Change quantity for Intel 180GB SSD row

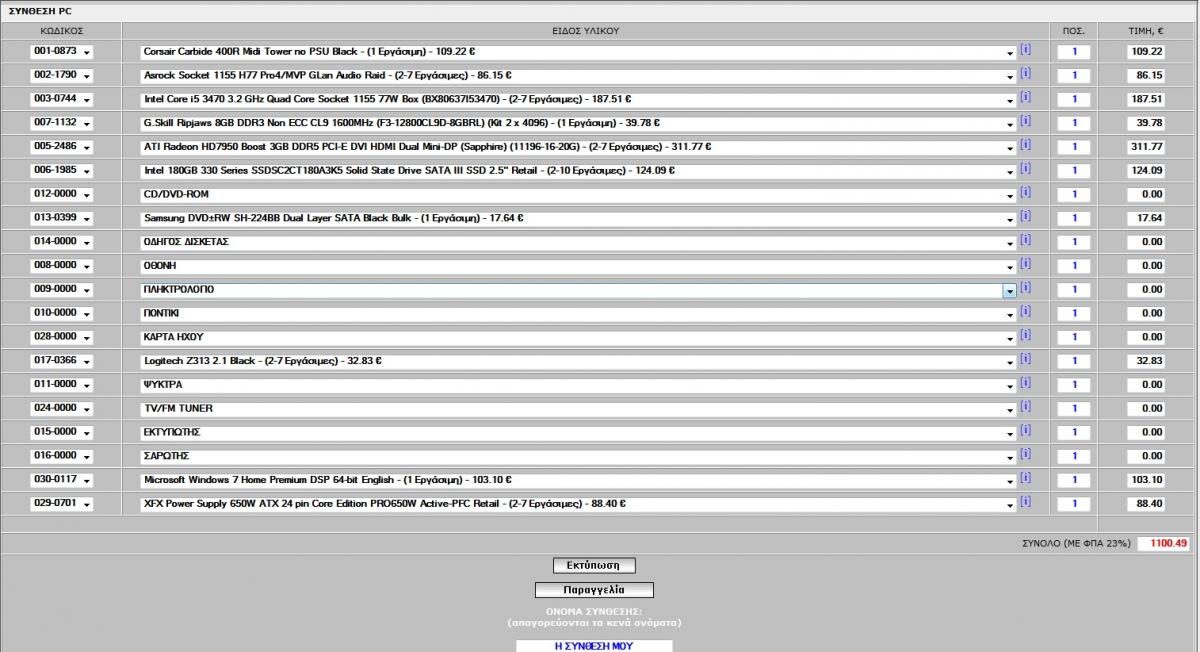[1074, 171]
